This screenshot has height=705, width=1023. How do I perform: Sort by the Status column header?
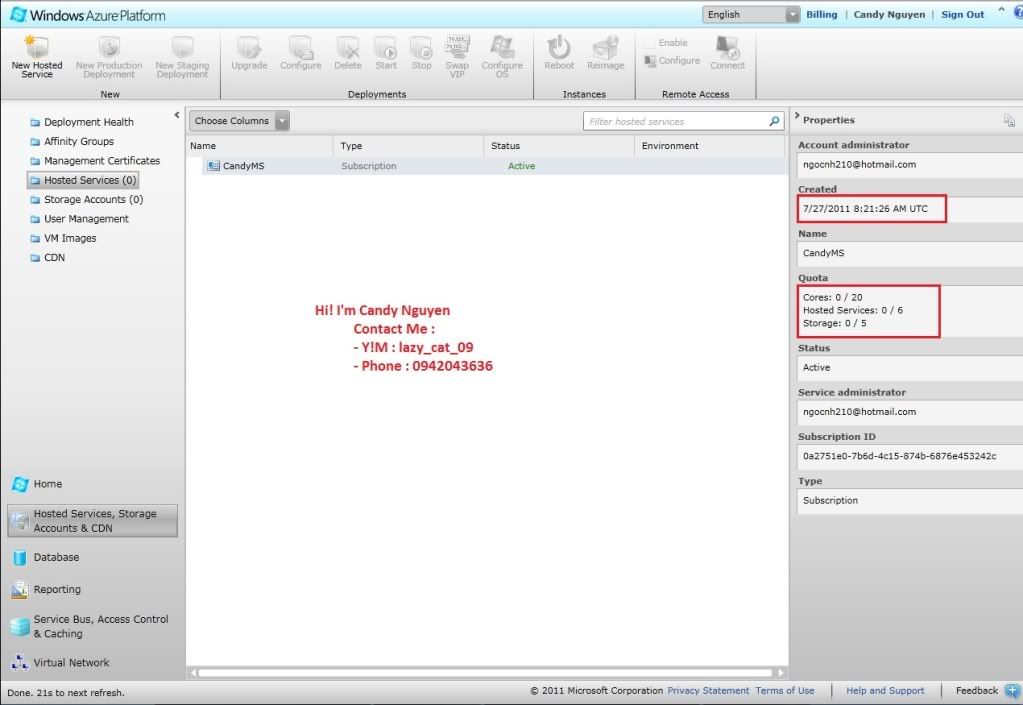click(559, 145)
